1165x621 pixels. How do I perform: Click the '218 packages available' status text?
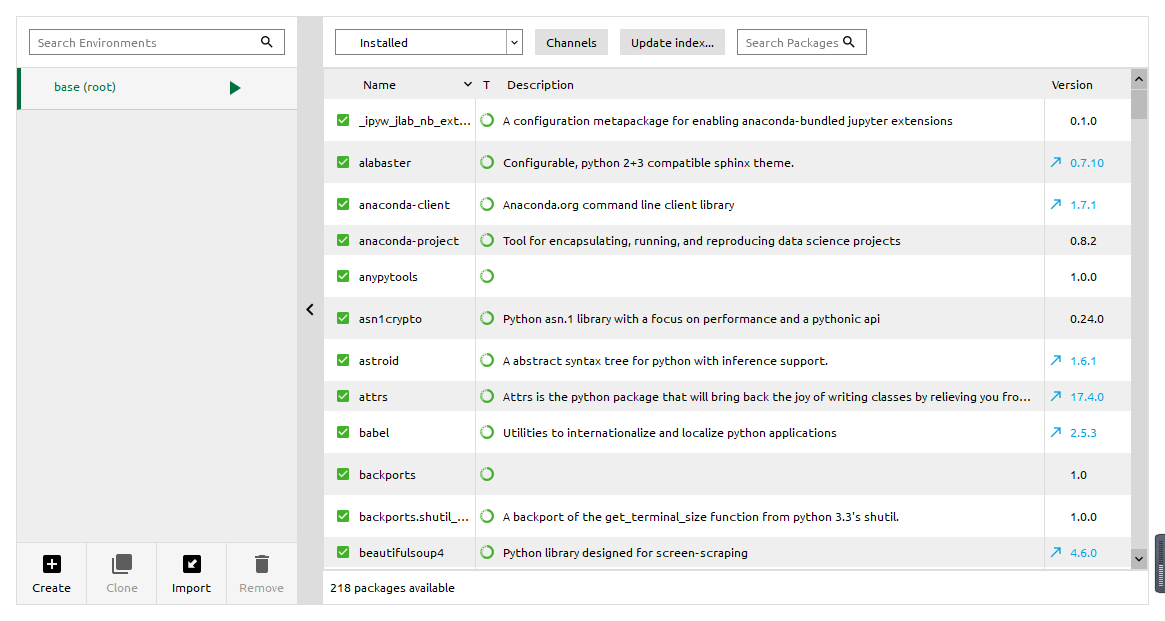[x=392, y=588]
